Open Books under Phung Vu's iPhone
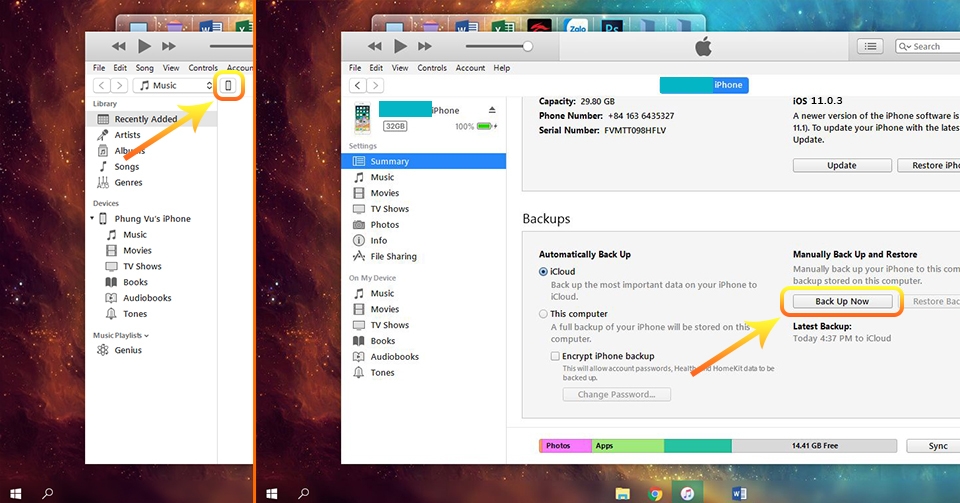960x503 pixels. [135, 282]
